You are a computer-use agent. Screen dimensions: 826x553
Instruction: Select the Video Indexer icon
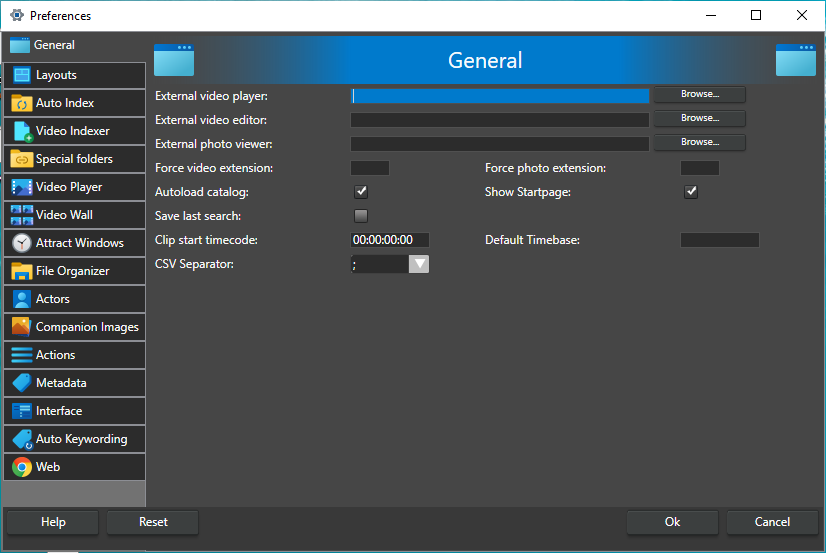[x=21, y=131]
